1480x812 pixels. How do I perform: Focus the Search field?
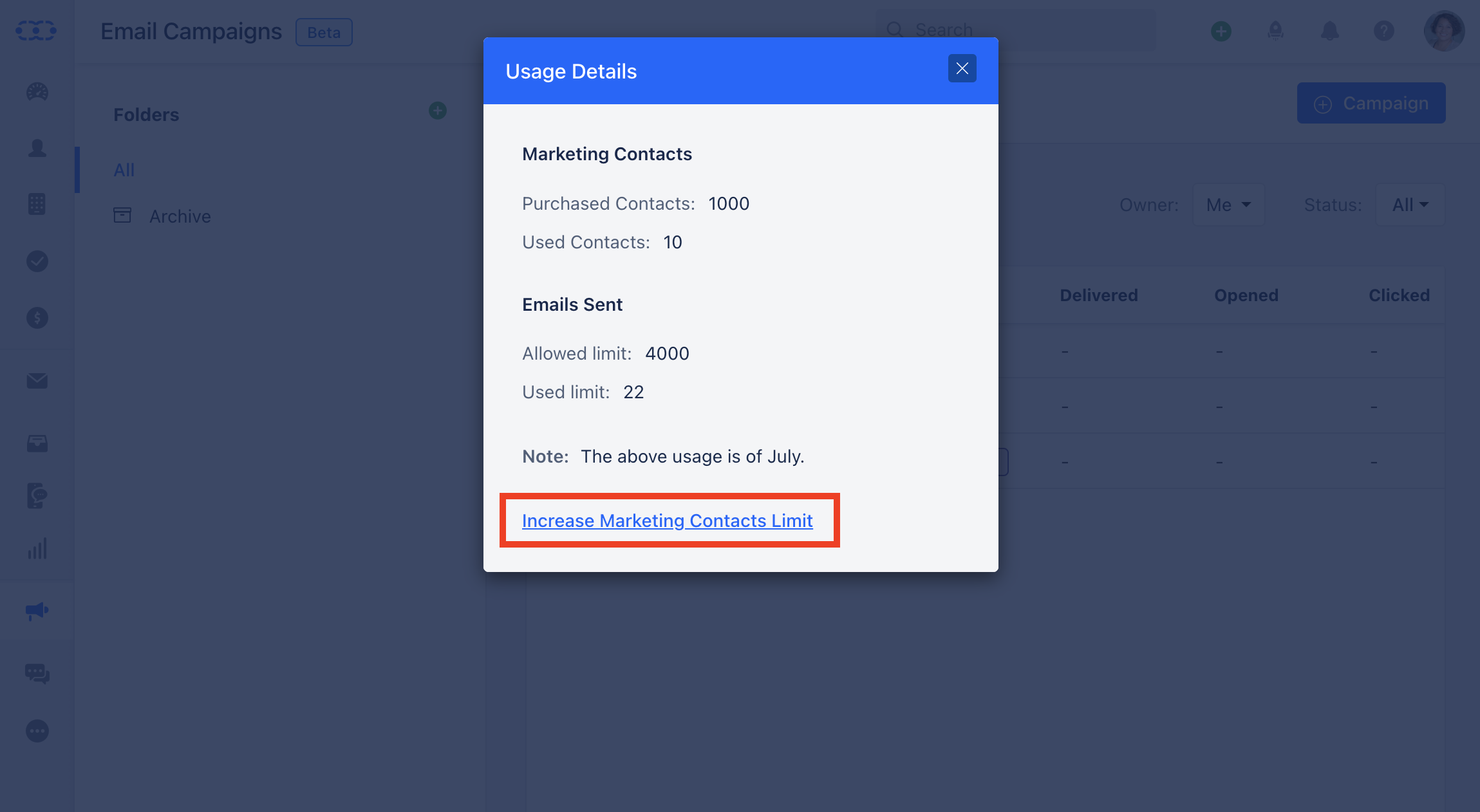[x=1016, y=30]
